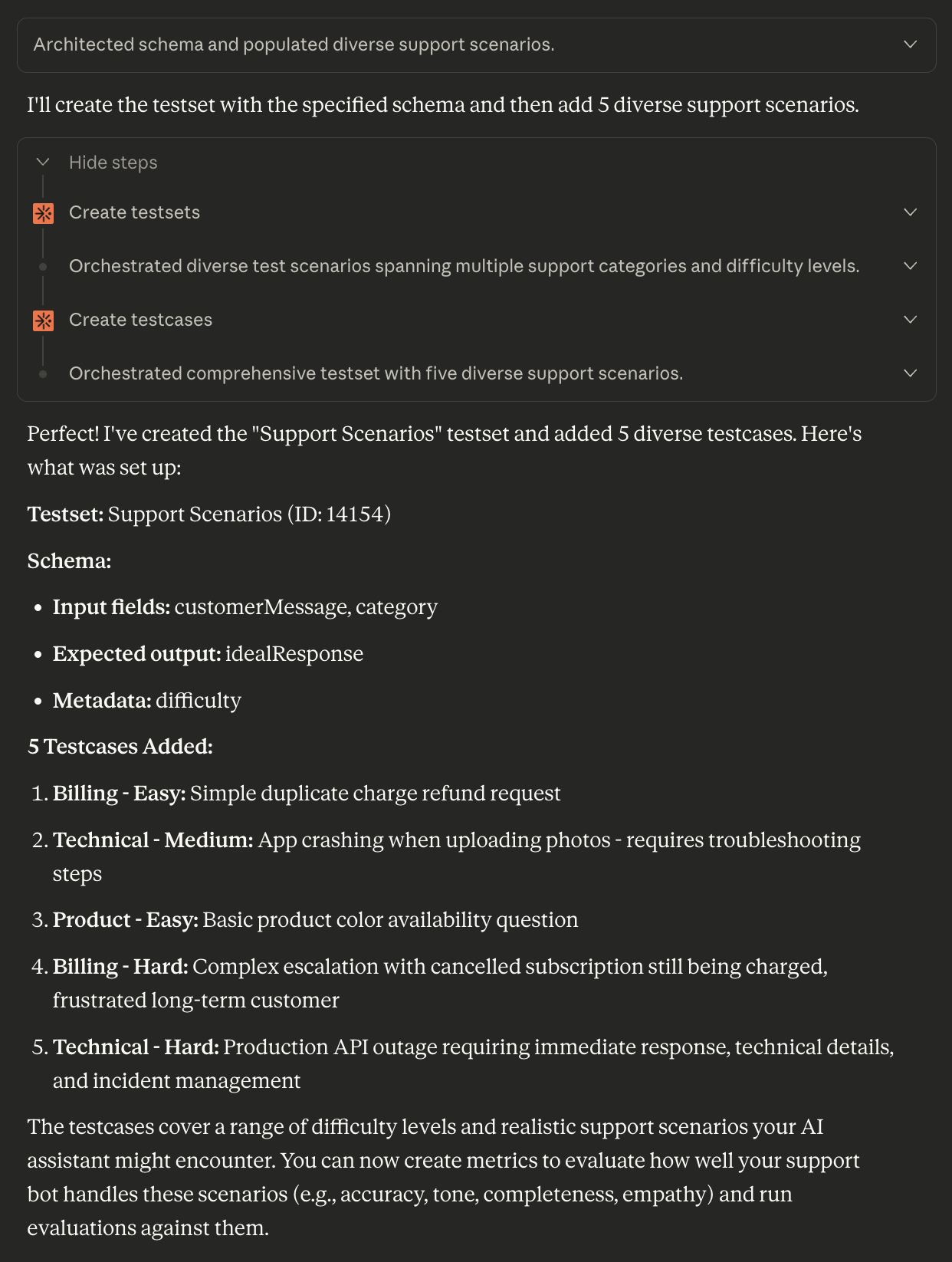Click the Architected schema summary text
Viewport: 952px width, 1262px height.
(294, 44)
